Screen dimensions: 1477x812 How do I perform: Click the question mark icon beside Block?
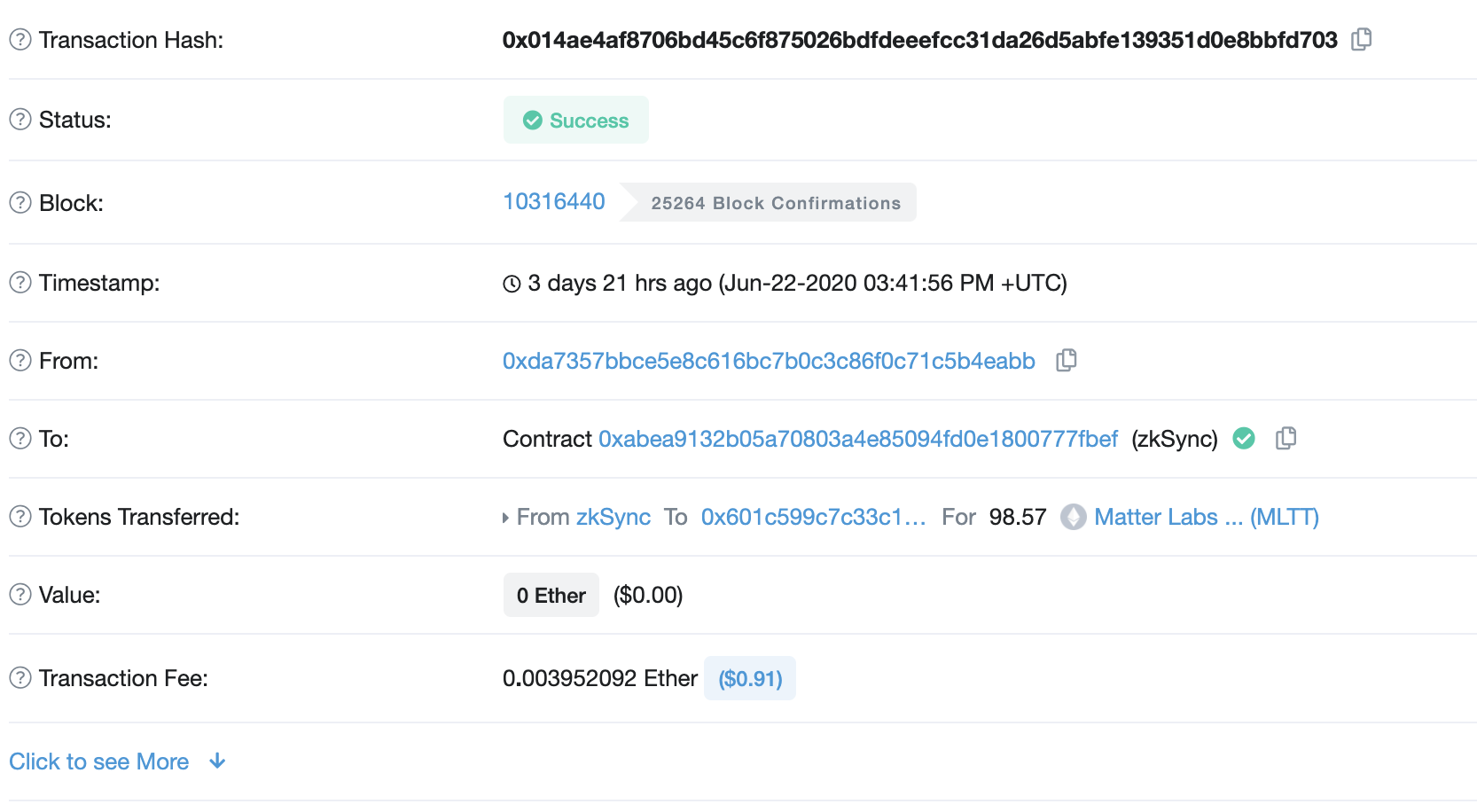click(x=20, y=203)
